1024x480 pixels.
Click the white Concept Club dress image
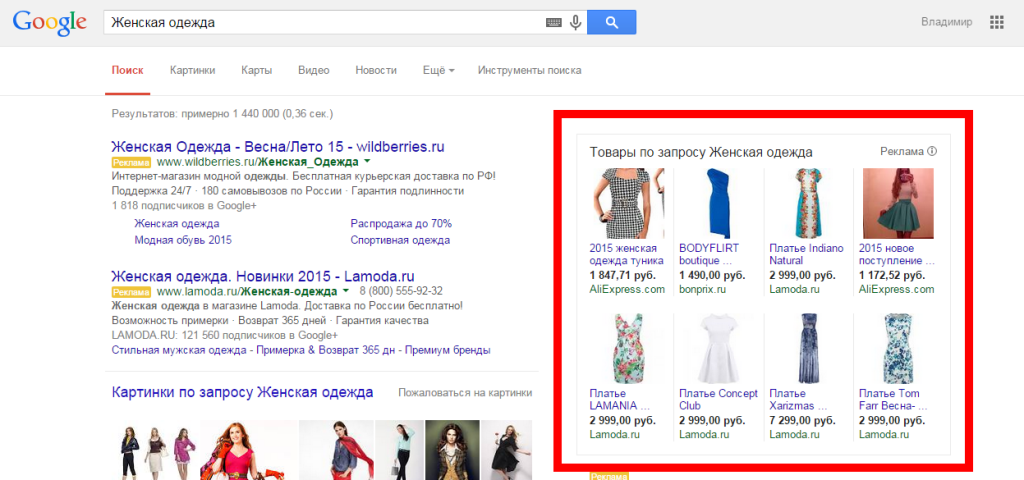[717, 348]
